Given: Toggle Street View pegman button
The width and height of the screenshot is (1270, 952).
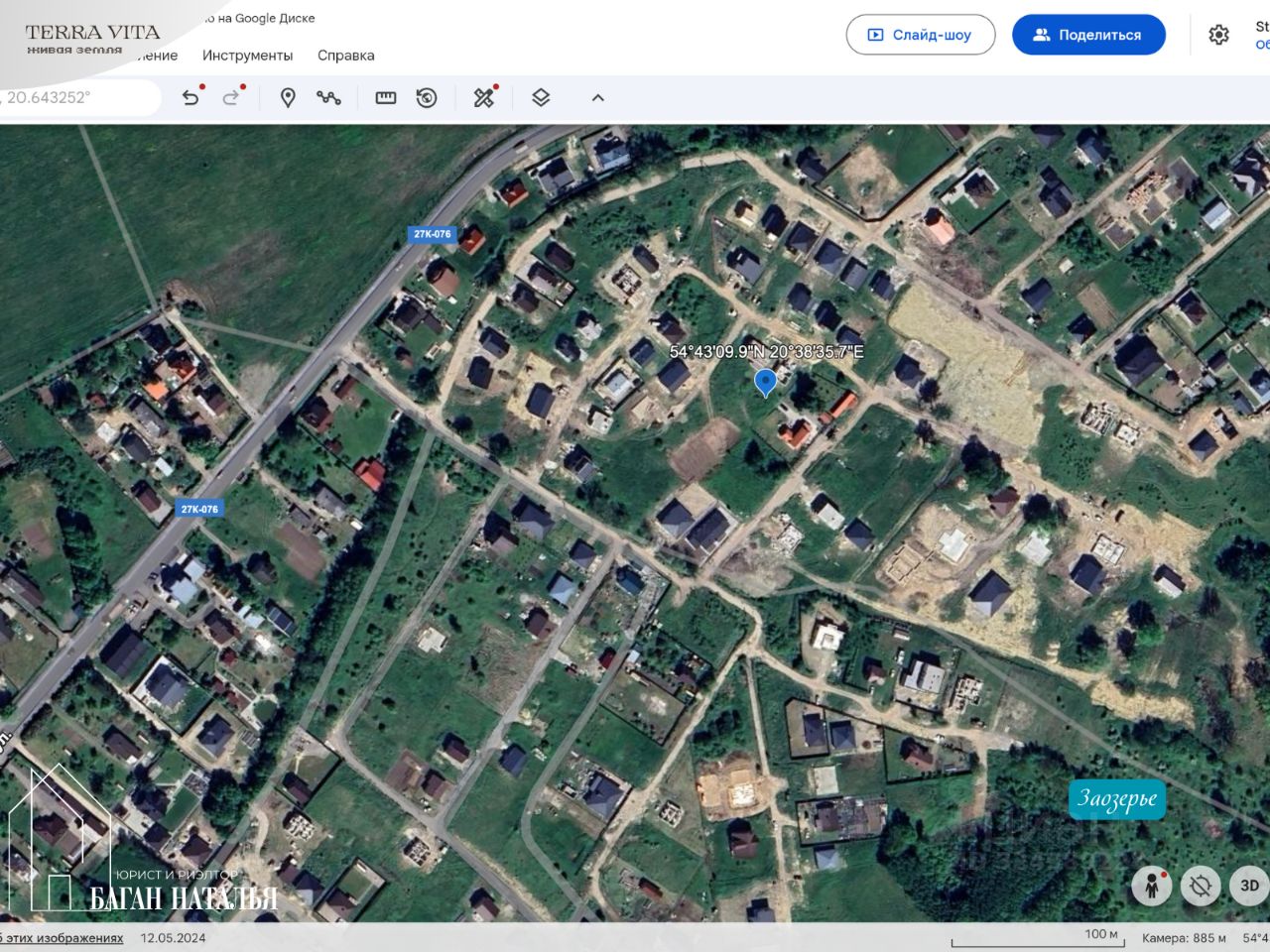Looking at the screenshot, I should point(1152,886).
